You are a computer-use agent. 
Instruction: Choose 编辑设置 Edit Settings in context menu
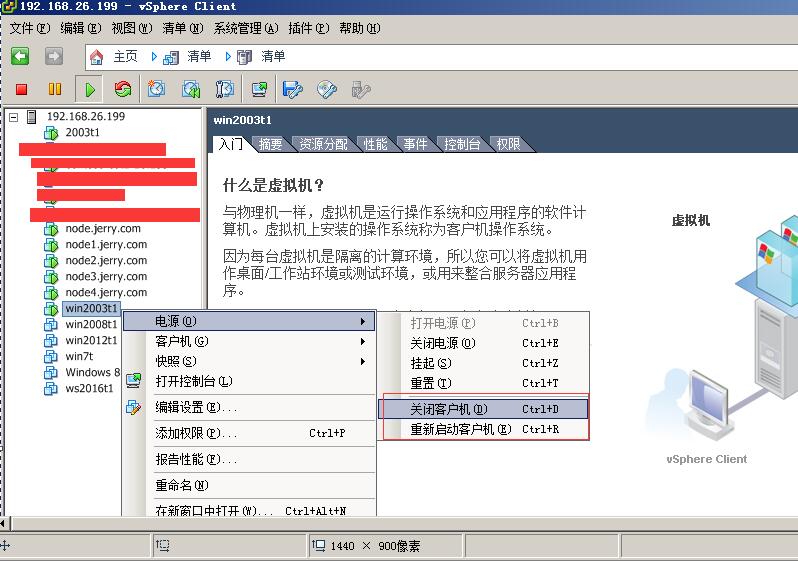click(x=249, y=407)
